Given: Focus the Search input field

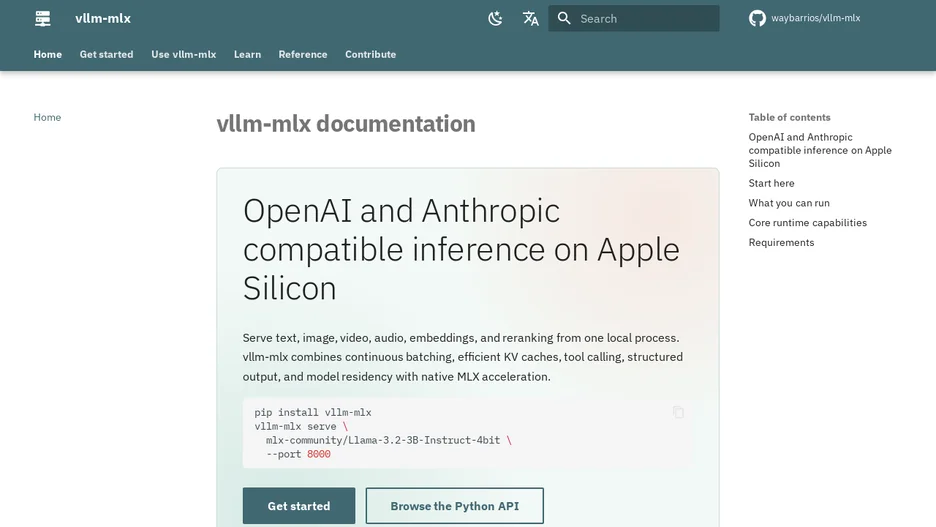Looking at the screenshot, I should click(633, 19).
